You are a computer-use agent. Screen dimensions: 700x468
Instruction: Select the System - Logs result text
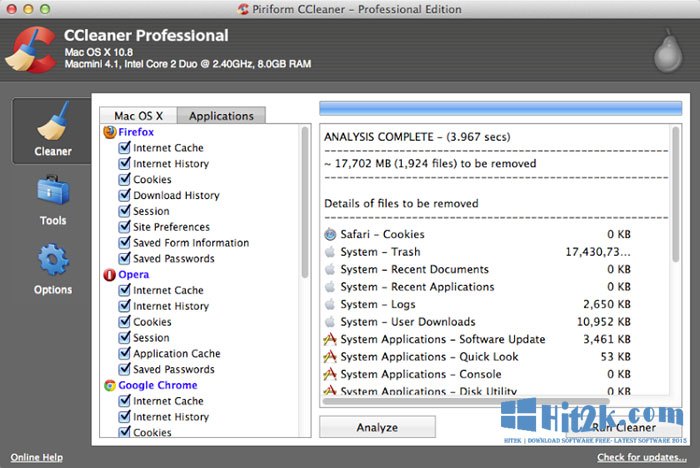[x=378, y=304]
